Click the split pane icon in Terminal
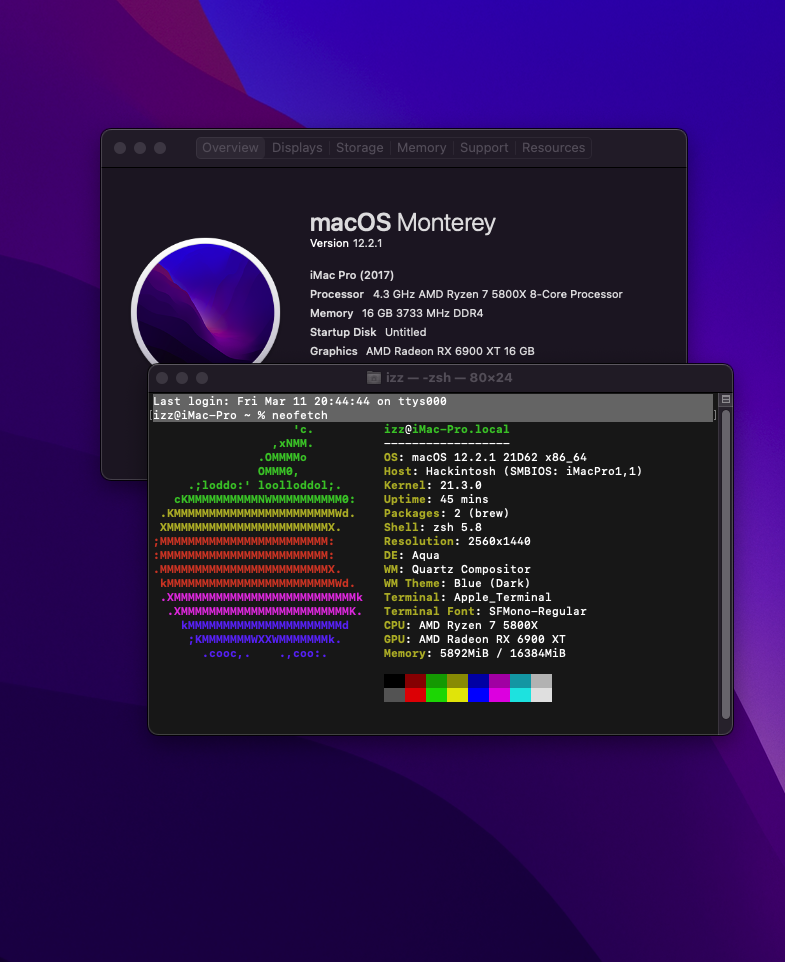Image resolution: width=785 pixels, height=962 pixels. [726, 399]
